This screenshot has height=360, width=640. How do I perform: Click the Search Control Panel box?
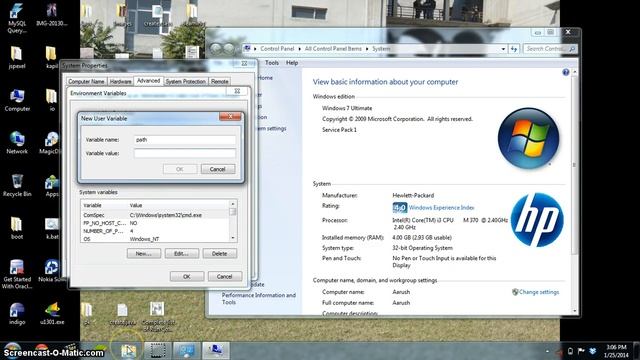tap(550, 49)
